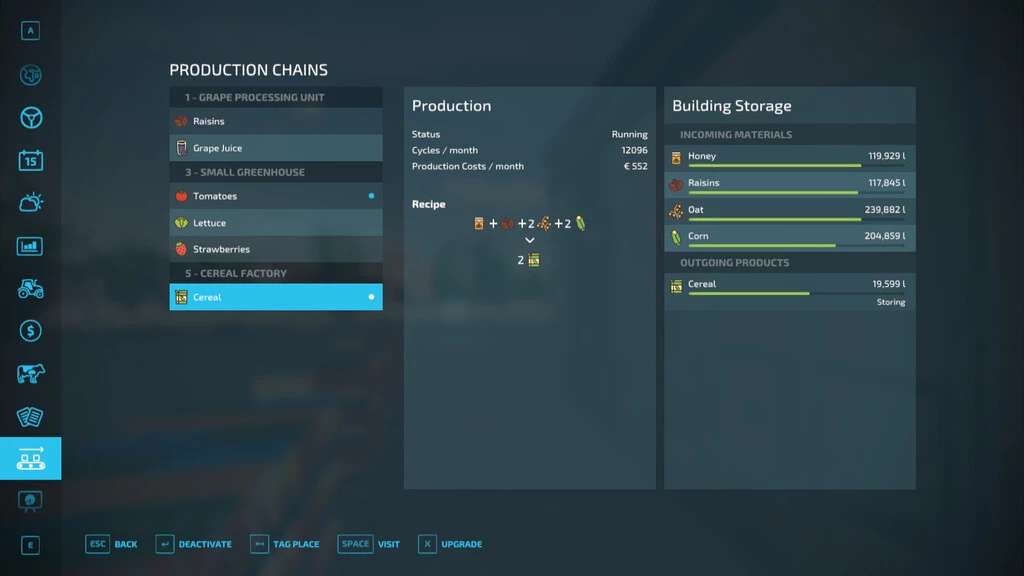
Task: Open the prices chart icon
Action: [30, 246]
